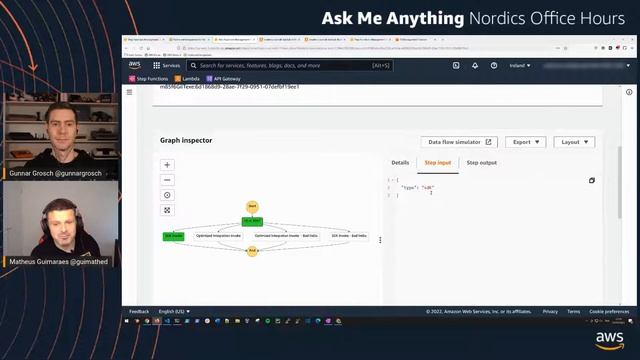Switch to the Step input tab

(438, 163)
